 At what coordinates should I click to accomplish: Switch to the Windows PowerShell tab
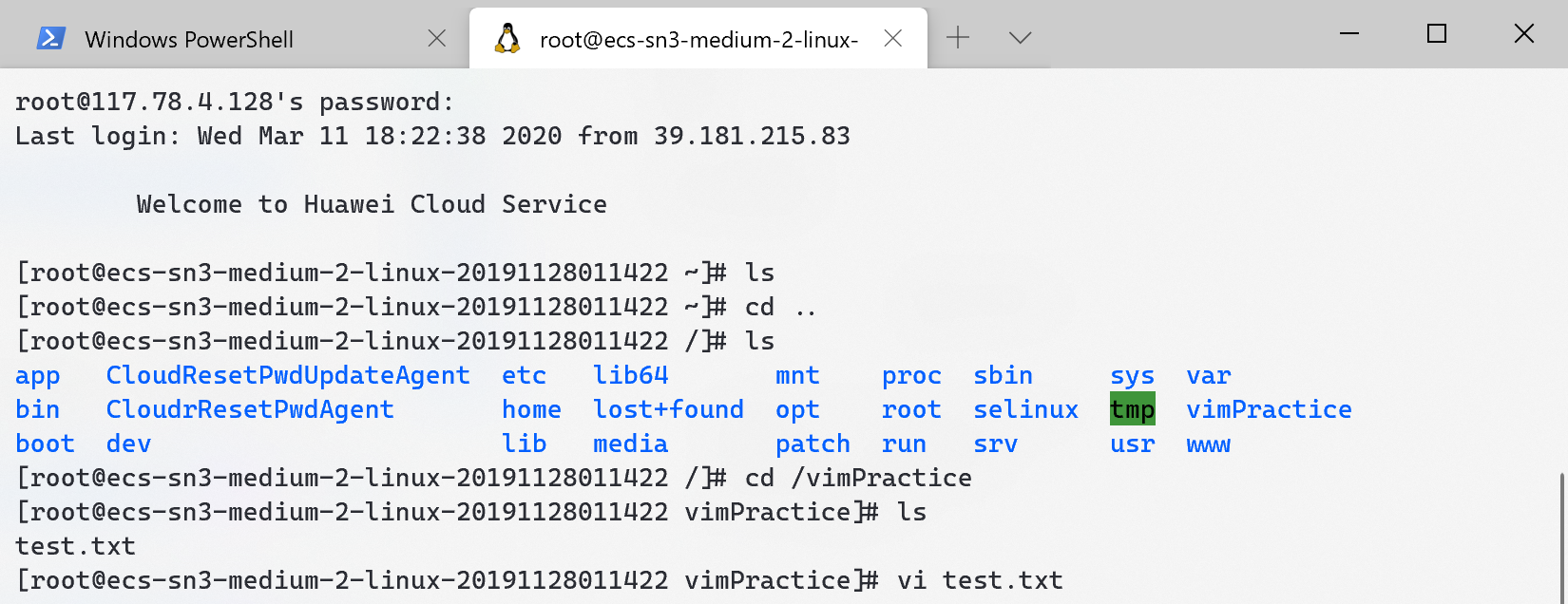coord(234,38)
